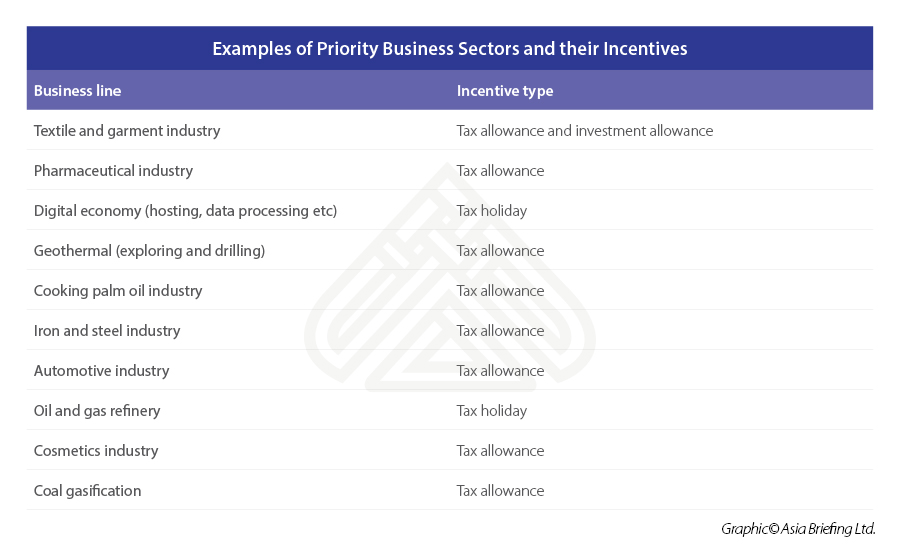
Task: Click "Tax allowance and investment allowance" incentive text
Action: point(585,131)
